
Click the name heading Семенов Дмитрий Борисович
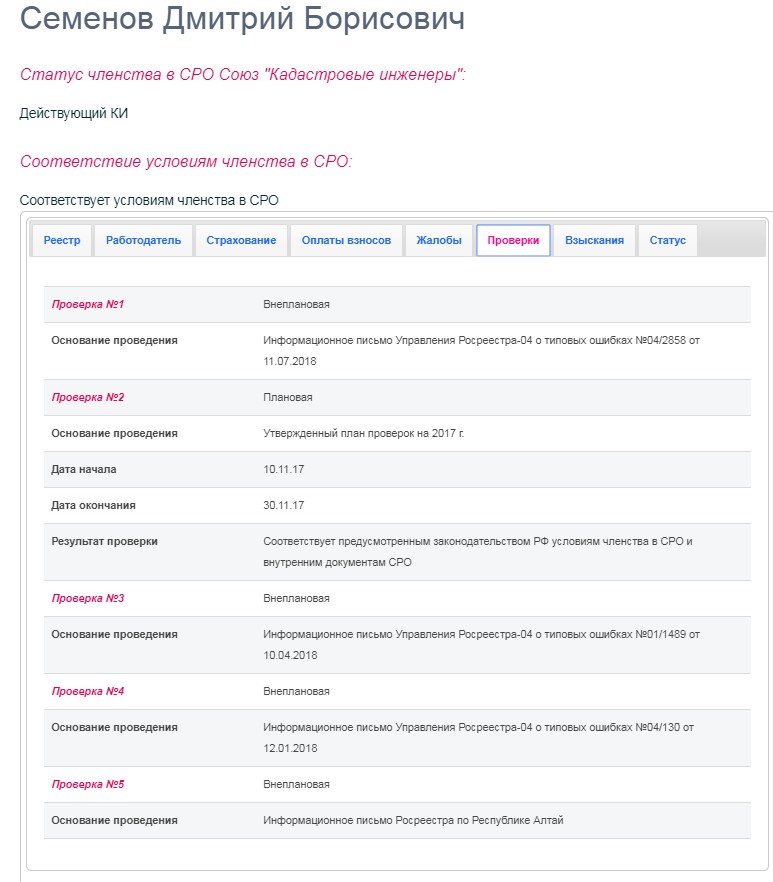click(x=242, y=19)
